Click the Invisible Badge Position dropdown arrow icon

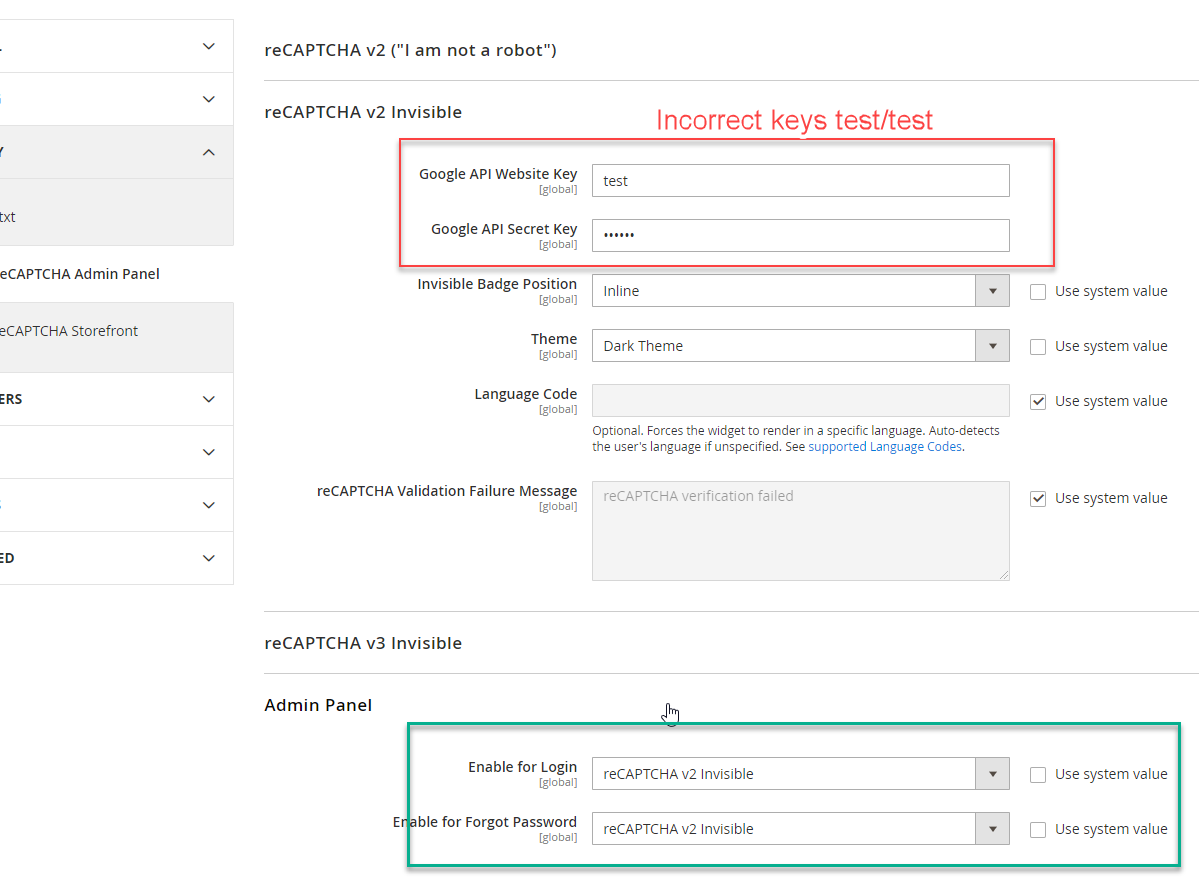pyautogui.click(x=993, y=290)
